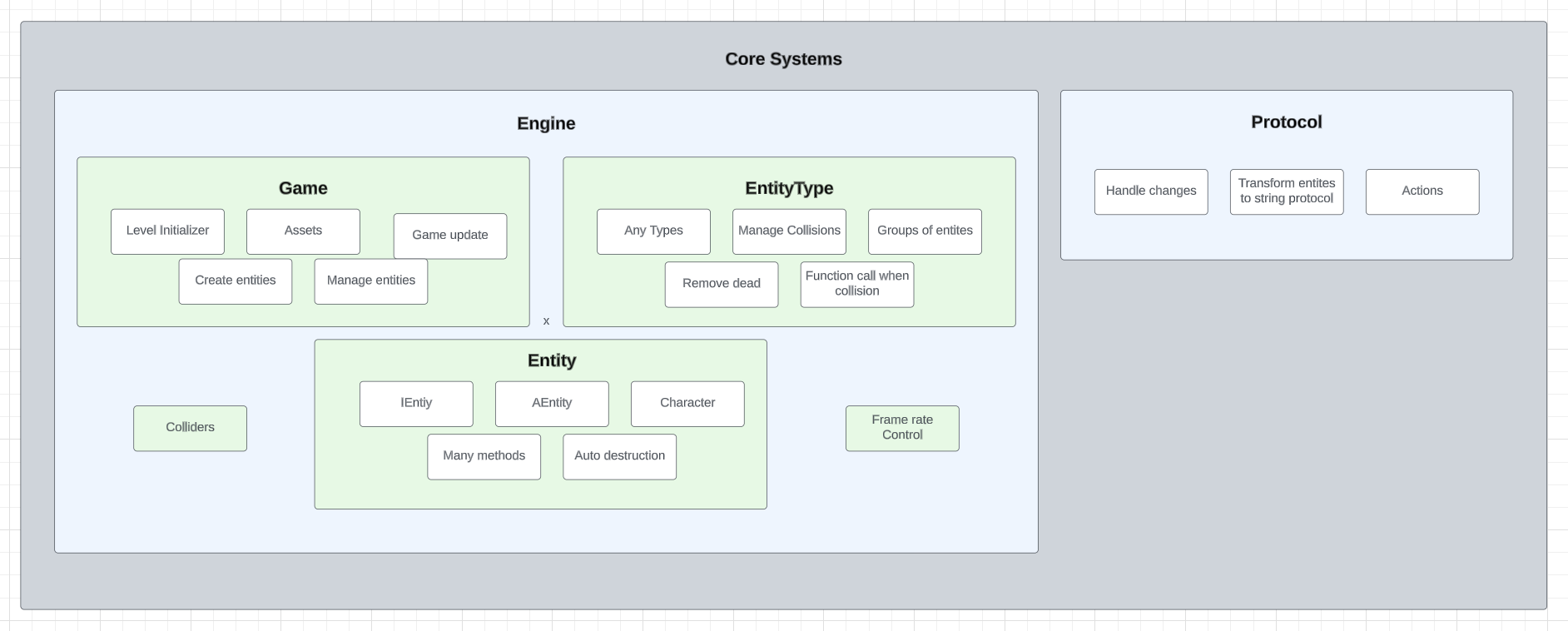Click the Game container heading
This screenshot has width=1568, height=631.
[x=303, y=188]
